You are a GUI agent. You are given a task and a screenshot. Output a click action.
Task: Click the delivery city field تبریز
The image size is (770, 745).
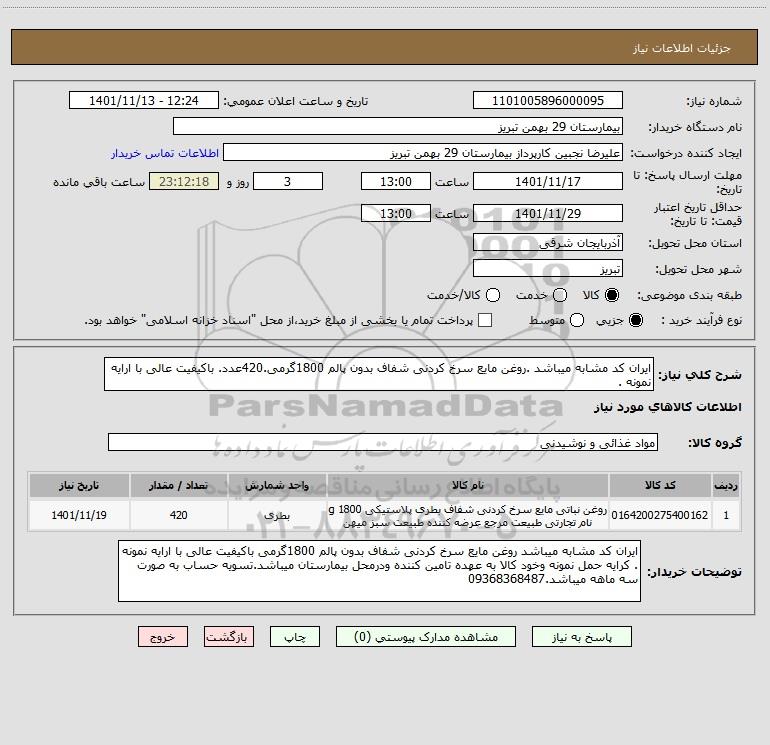(548, 269)
